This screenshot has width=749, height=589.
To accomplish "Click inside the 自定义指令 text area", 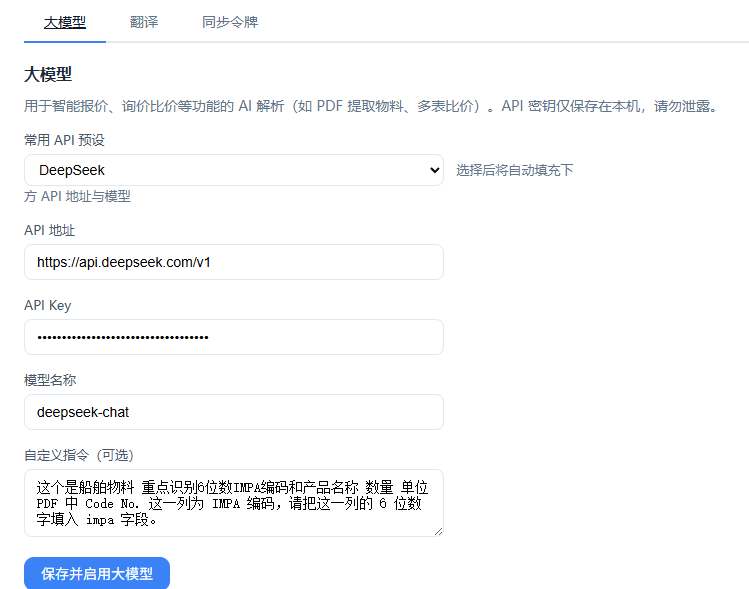I will [x=234, y=503].
